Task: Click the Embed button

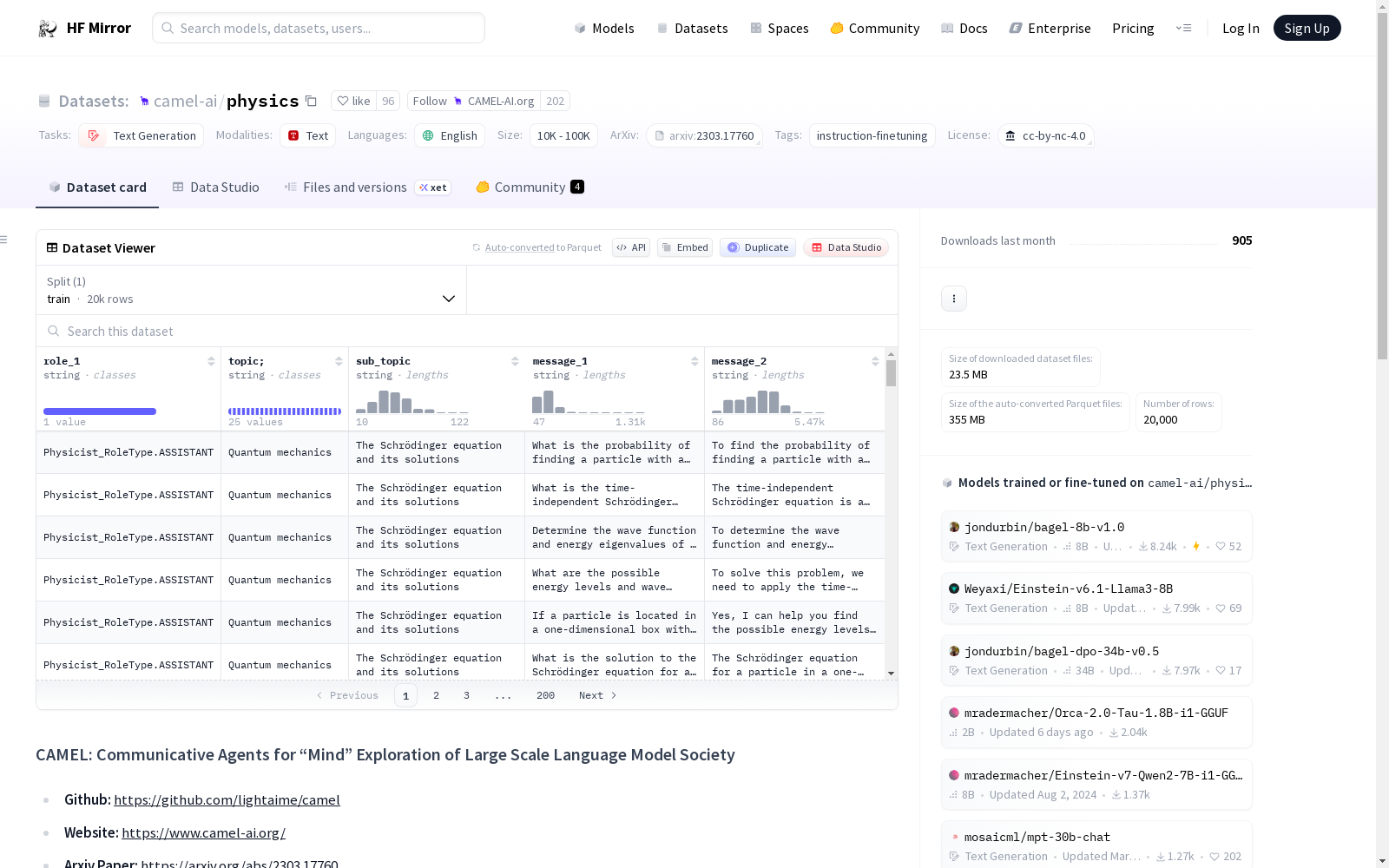Action: pyautogui.click(x=685, y=247)
